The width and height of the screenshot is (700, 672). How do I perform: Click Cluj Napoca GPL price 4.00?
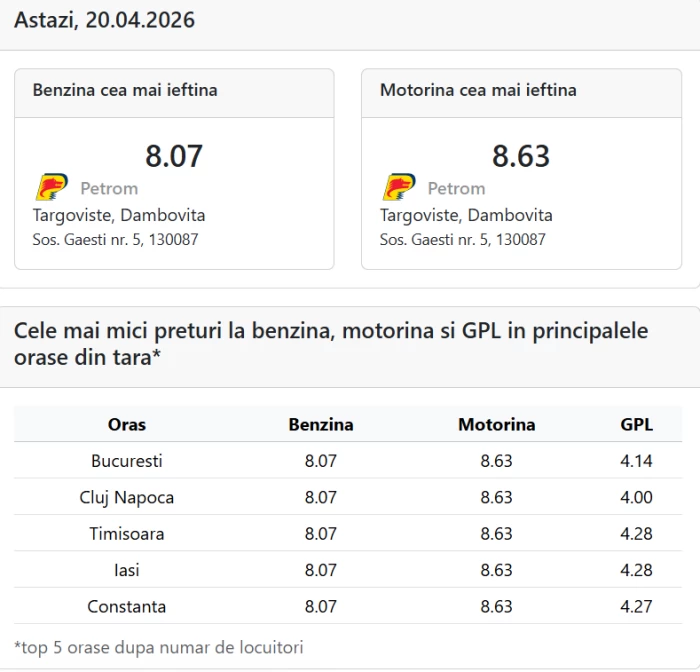pyautogui.click(x=636, y=497)
